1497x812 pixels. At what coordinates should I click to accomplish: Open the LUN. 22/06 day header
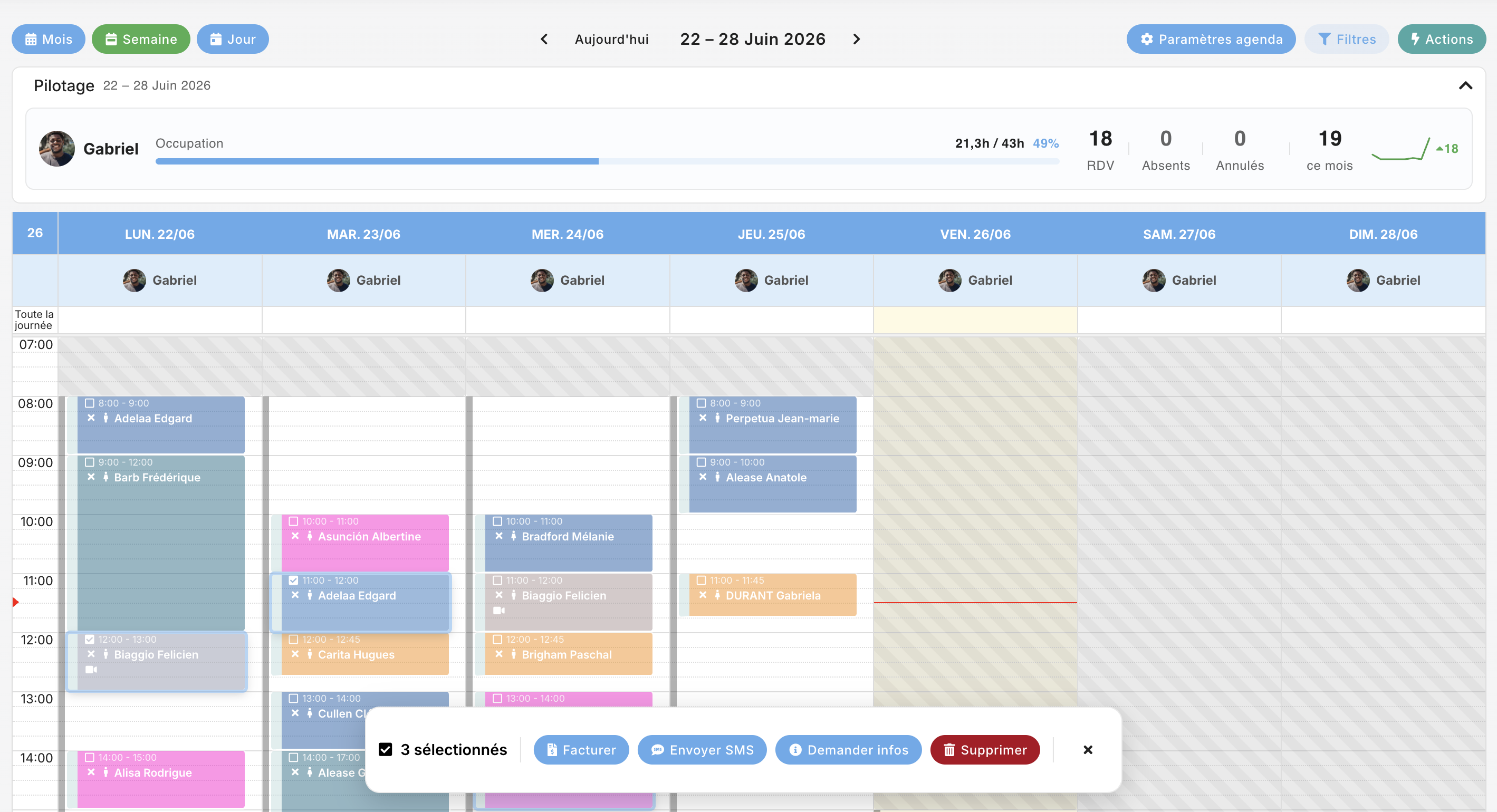tap(160, 234)
